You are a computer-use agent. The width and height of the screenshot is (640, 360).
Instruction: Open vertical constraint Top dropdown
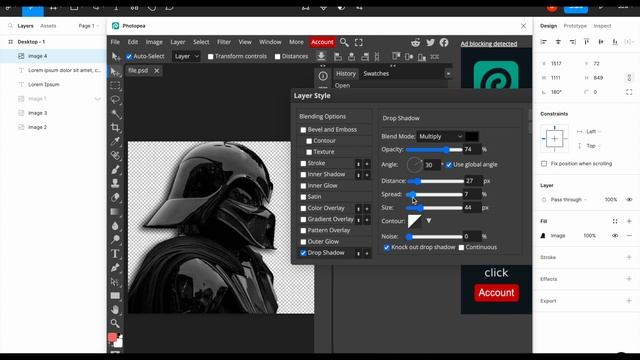tap(593, 146)
